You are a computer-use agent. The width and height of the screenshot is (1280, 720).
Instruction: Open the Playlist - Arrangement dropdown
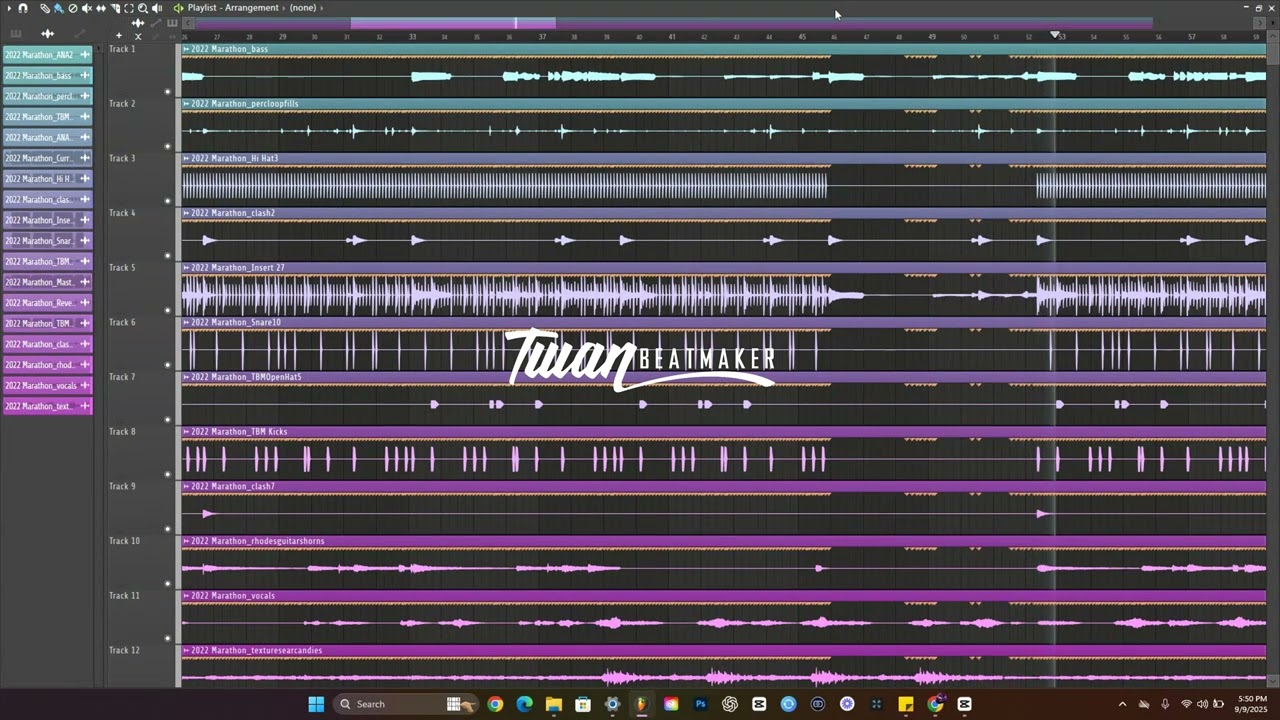click(x=232, y=8)
